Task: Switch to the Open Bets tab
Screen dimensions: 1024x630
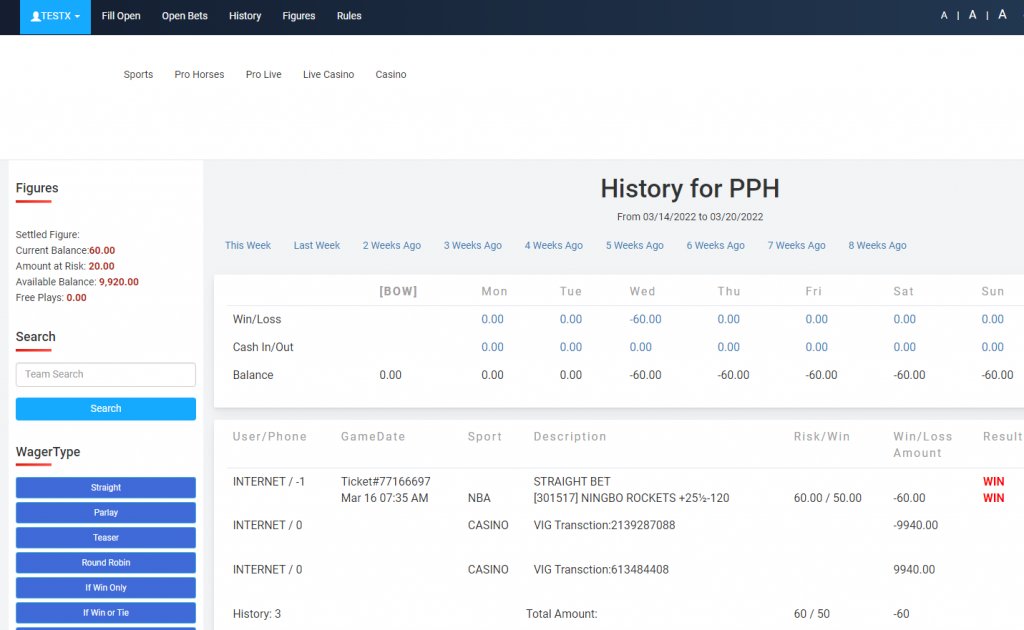Action: click(x=184, y=16)
